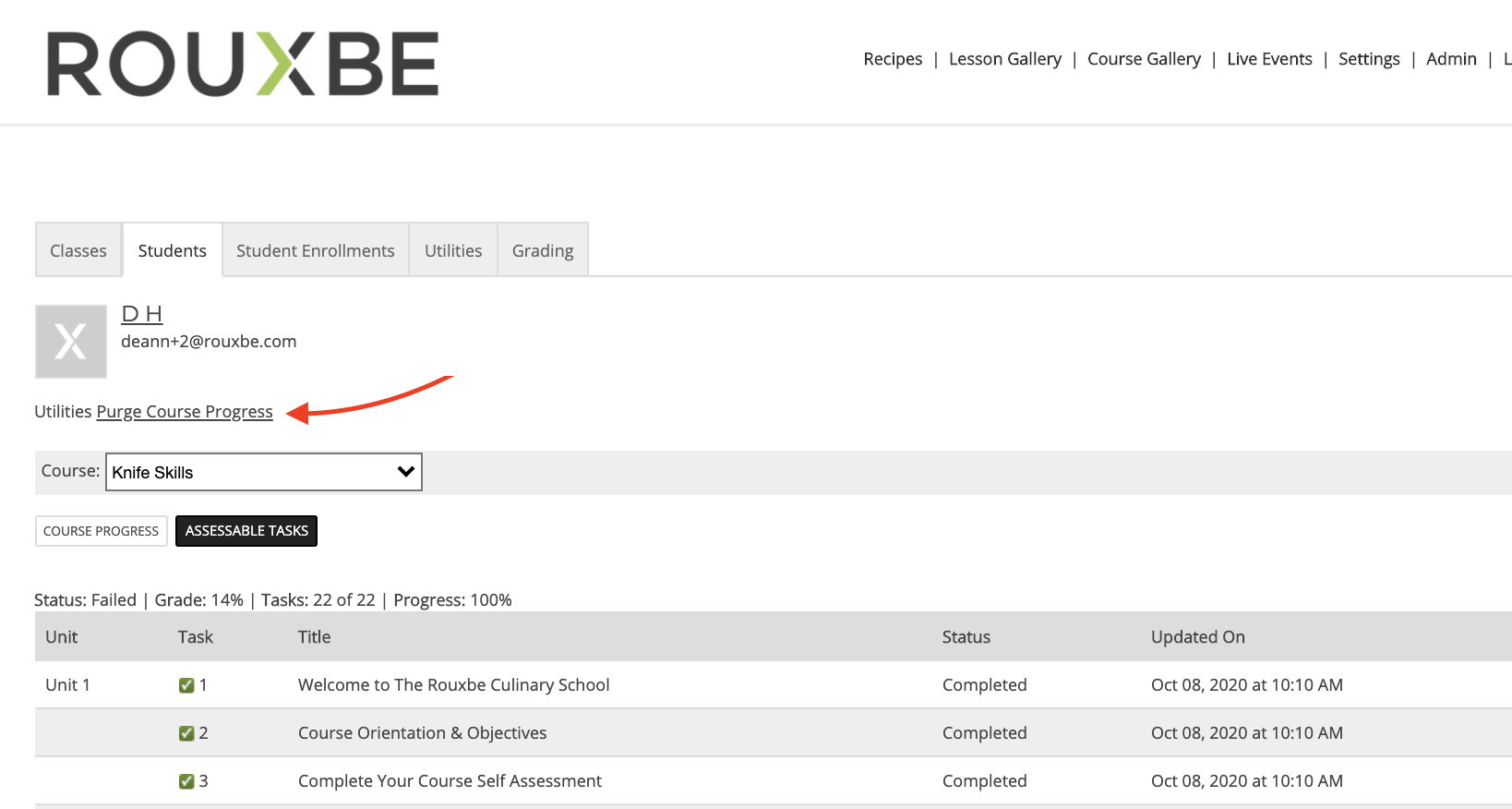Click Completed status for Welcome task row
Screen dimensions: 1512x809
click(985, 685)
